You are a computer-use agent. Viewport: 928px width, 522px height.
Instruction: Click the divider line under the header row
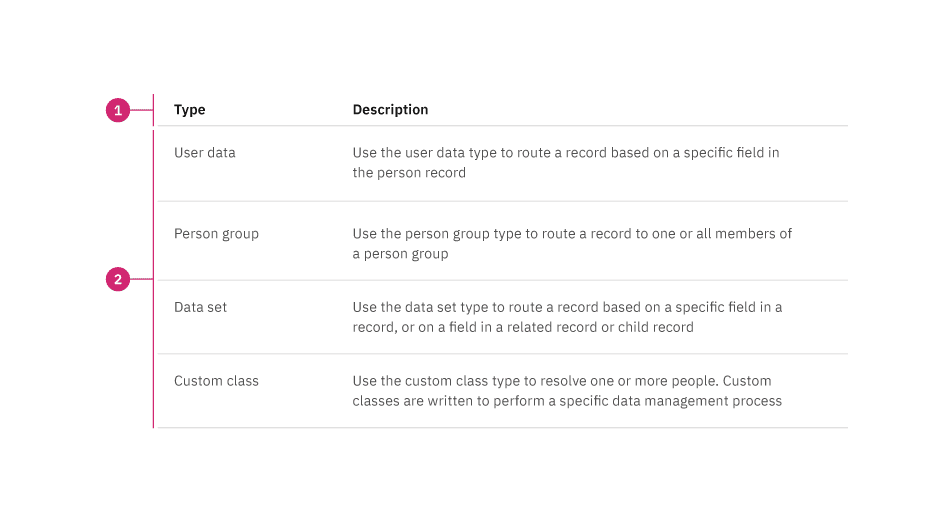[x=500, y=126]
